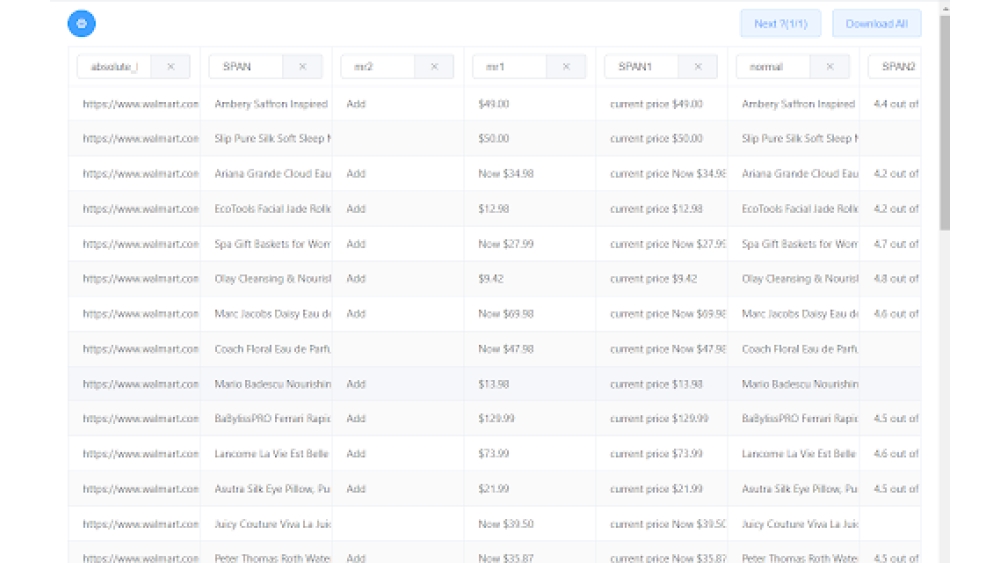The image size is (1000, 563).
Task: Click the Download All button
Action: pos(876,24)
